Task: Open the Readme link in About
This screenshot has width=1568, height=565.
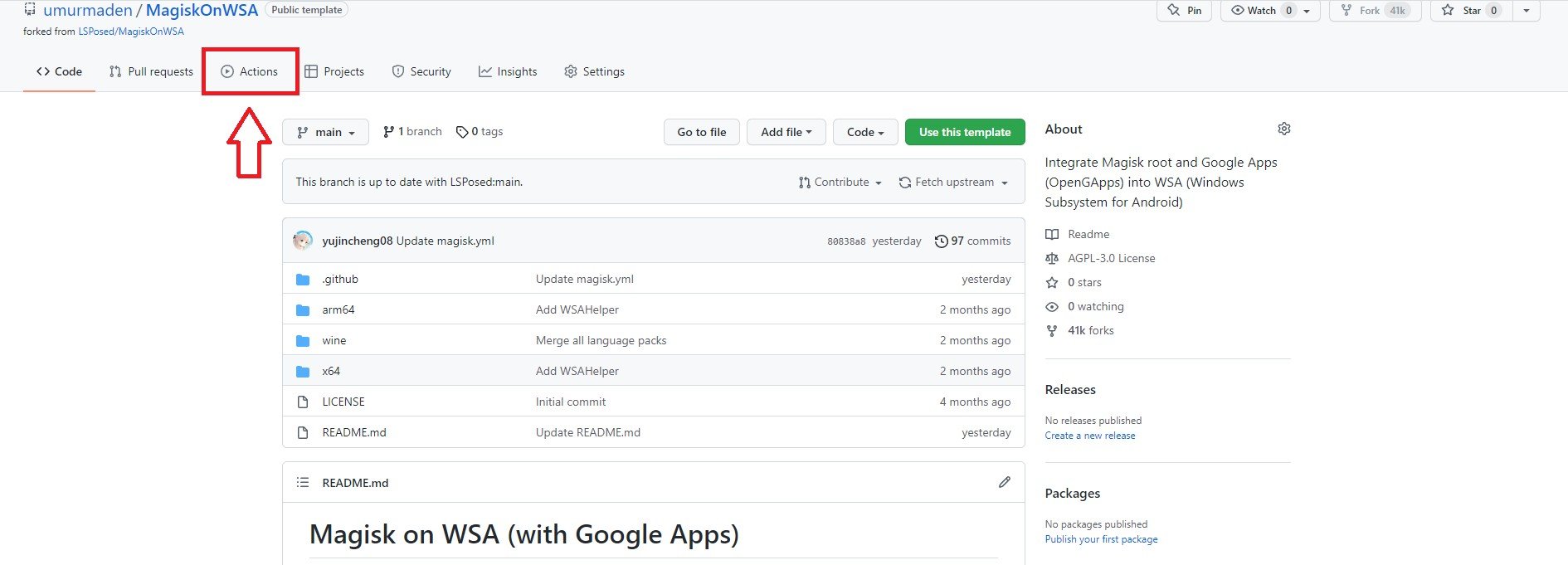Action: click(1088, 234)
